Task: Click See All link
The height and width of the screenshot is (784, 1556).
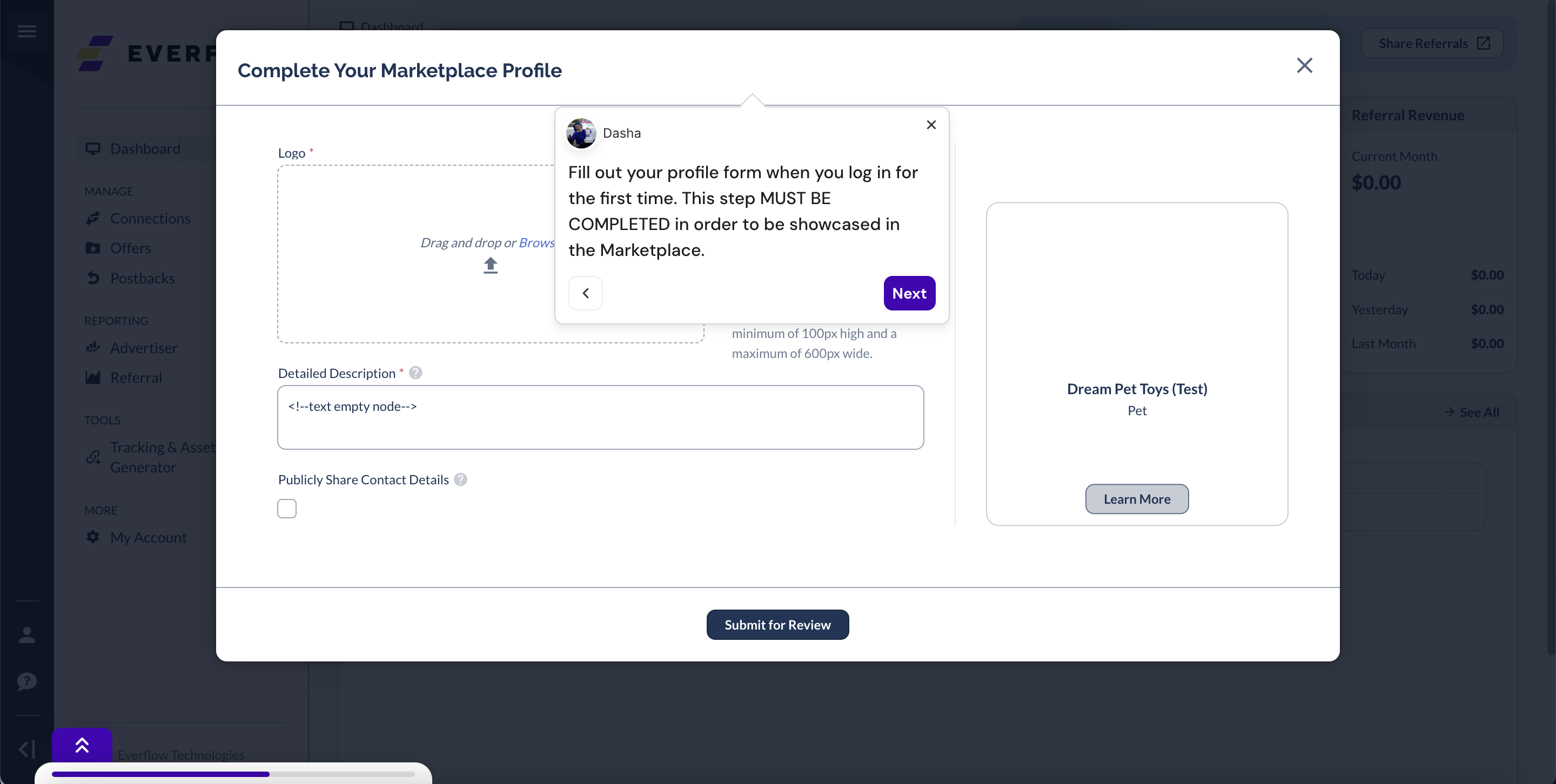Action: [1471, 412]
